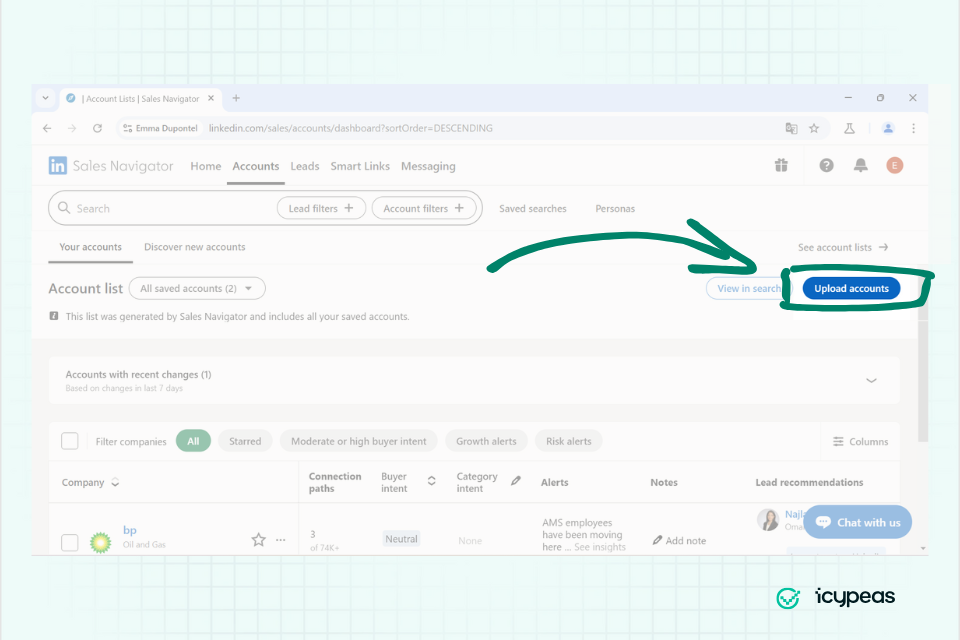Click the lead recommendation profile photo
This screenshot has height=640, width=960.
click(x=768, y=520)
